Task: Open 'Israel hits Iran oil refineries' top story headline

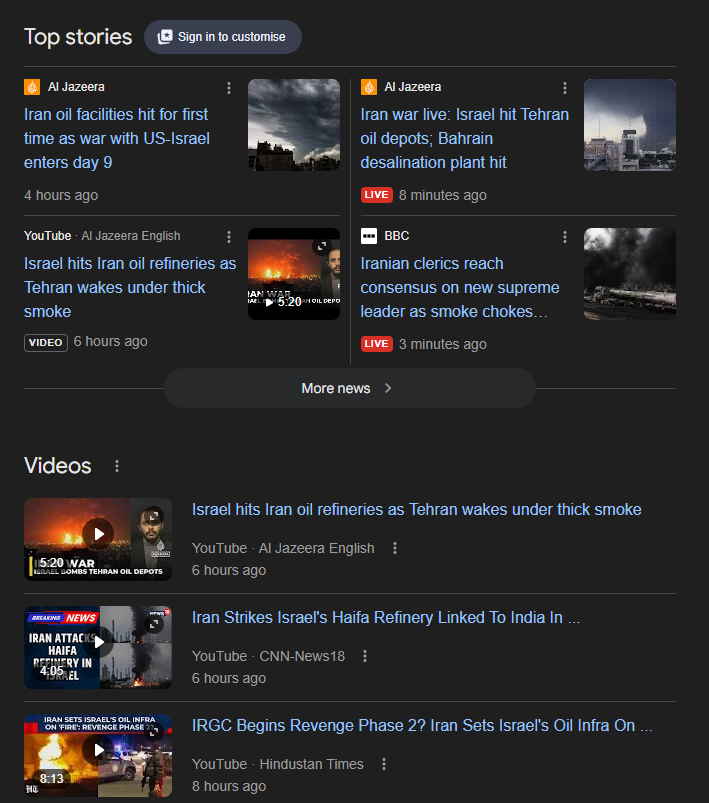Action: 130,287
